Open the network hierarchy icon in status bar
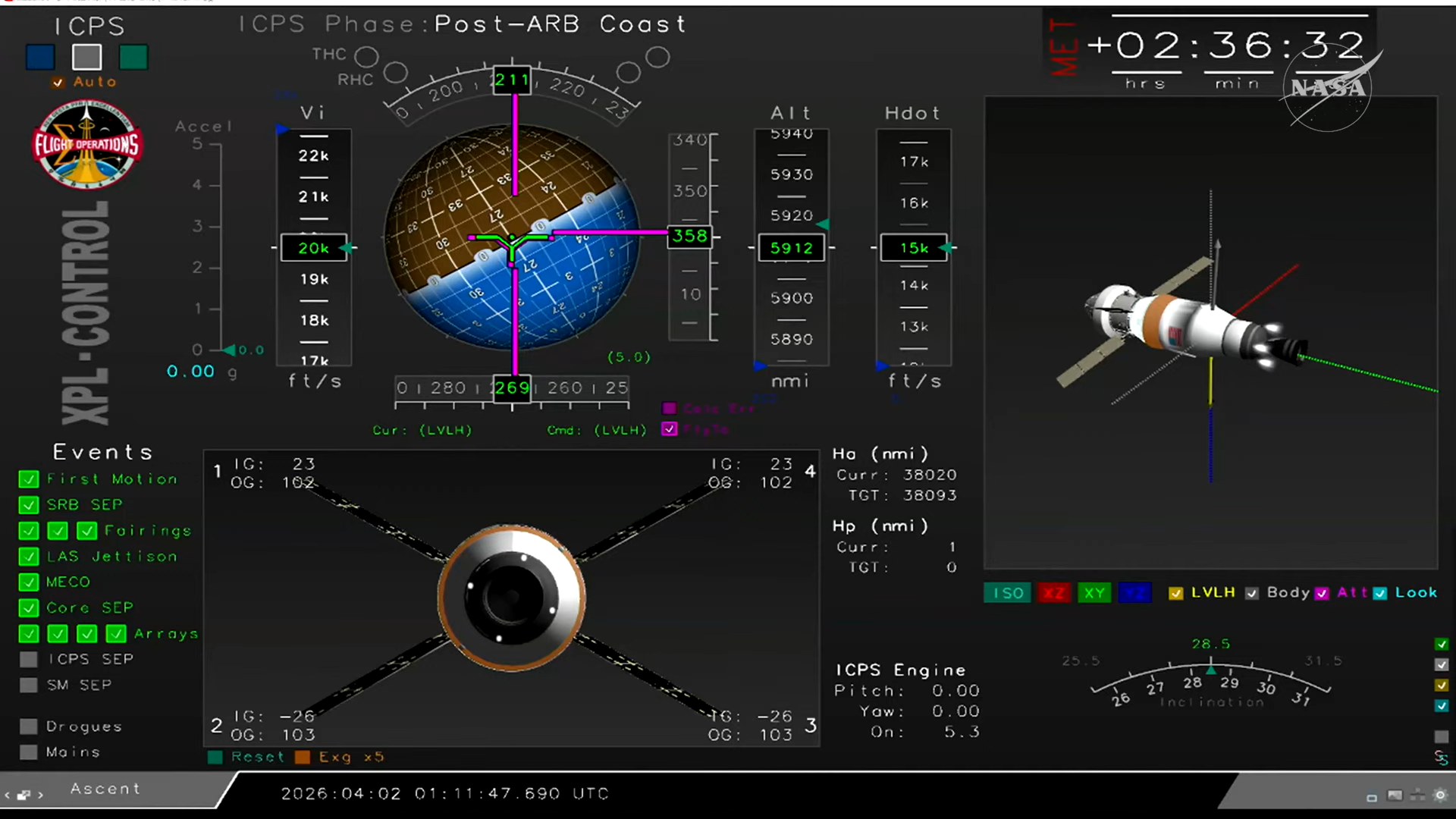 tap(1417, 795)
